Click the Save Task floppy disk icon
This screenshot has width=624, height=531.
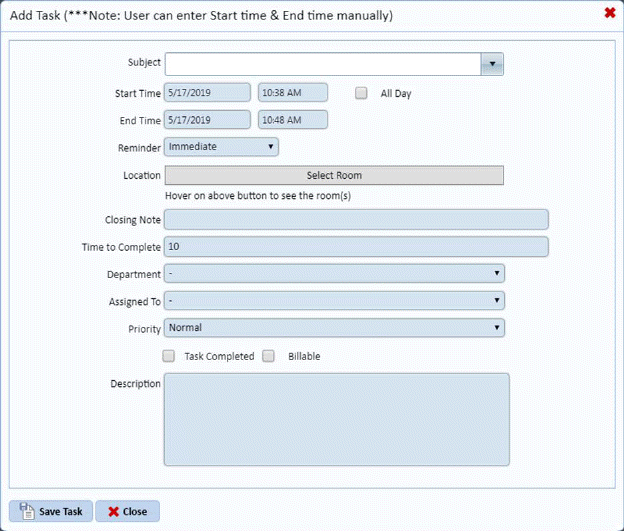[x=27, y=511]
